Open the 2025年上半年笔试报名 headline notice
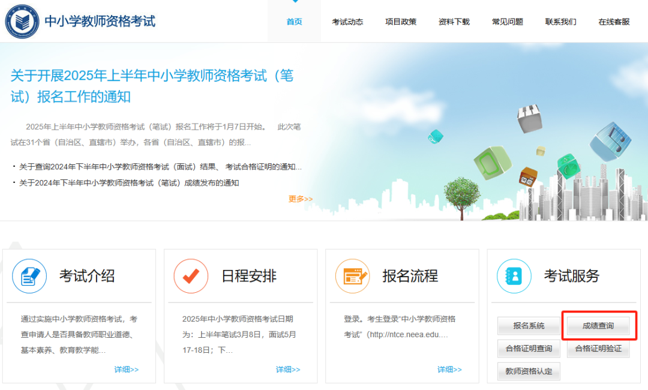The height and width of the screenshot is (390, 648). pyautogui.click(x=152, y=86)
